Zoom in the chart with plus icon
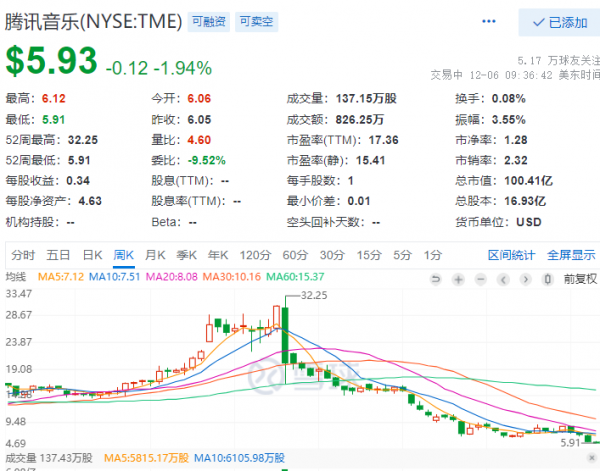Viewport: 600px width, 471px height. click(x=458, y=280)
